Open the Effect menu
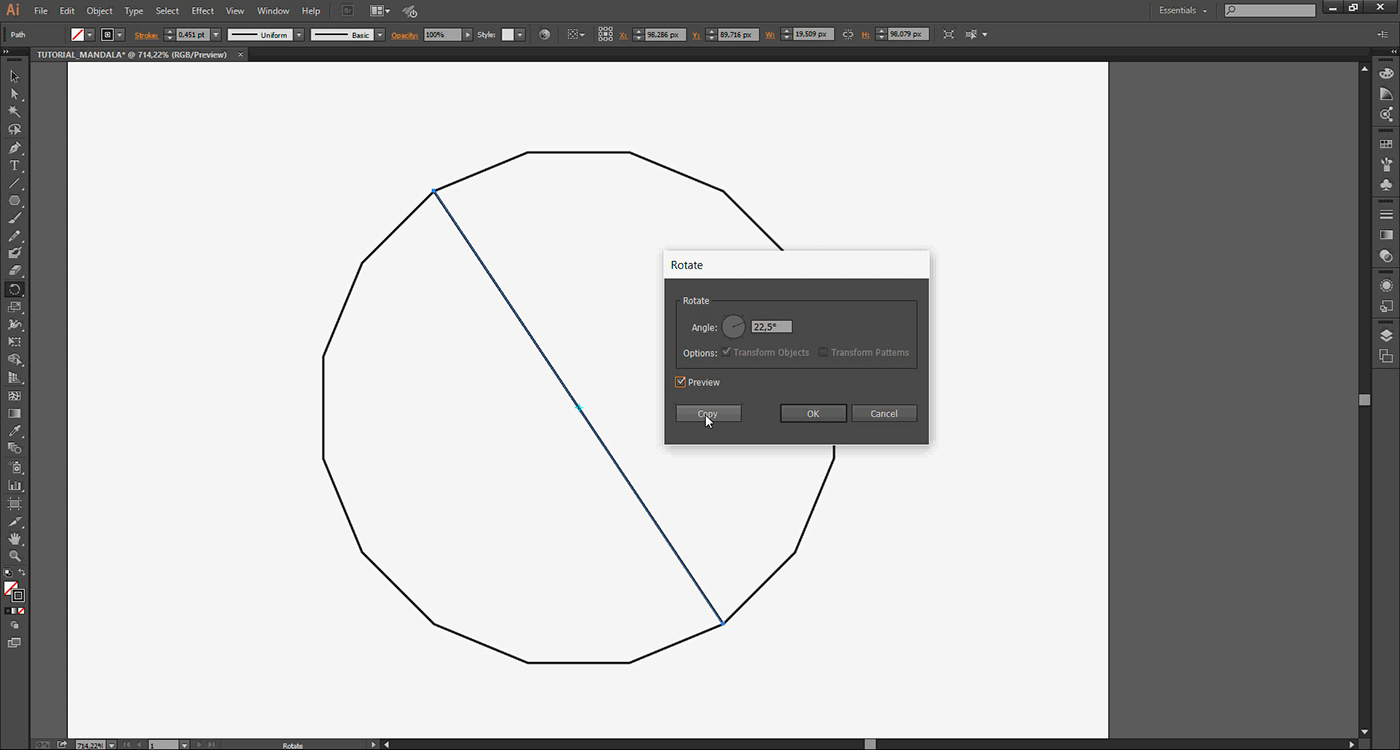 point(203,11)
